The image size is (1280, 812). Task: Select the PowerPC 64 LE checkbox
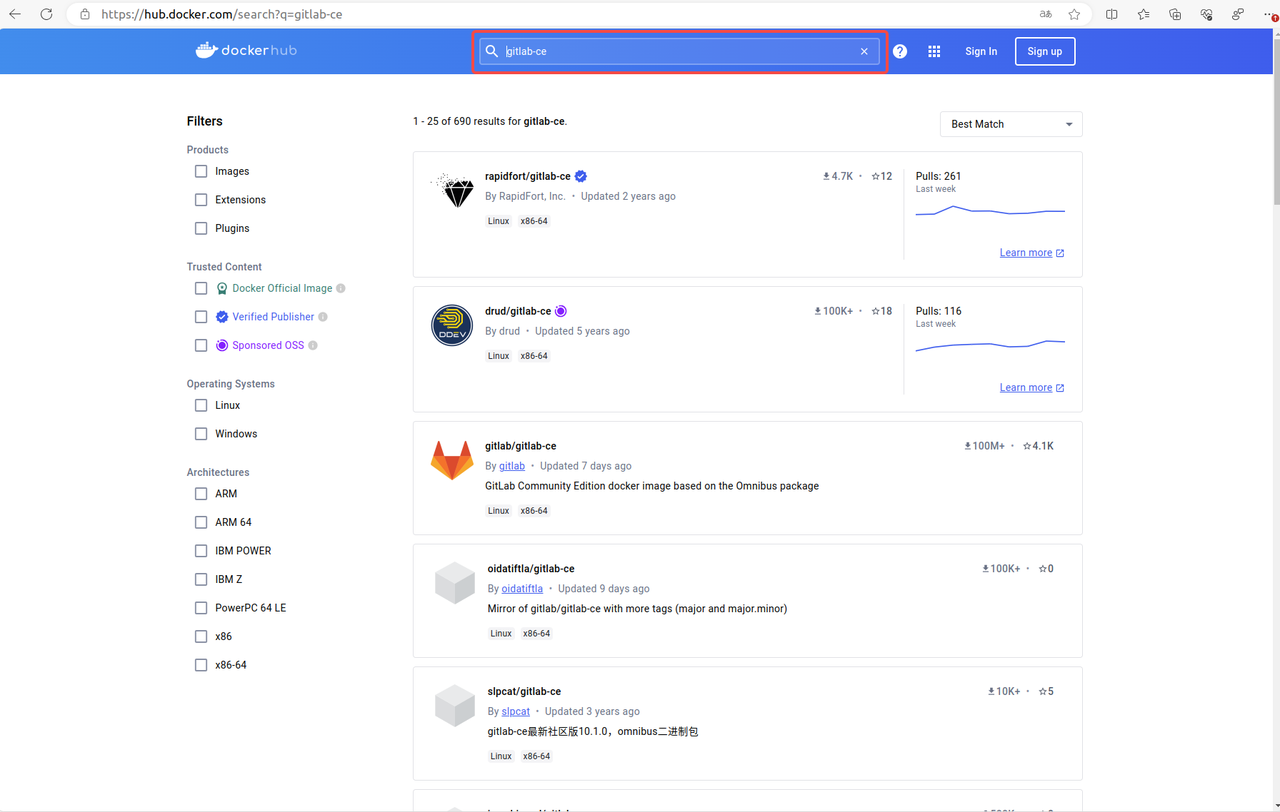[x=201, y=608]
